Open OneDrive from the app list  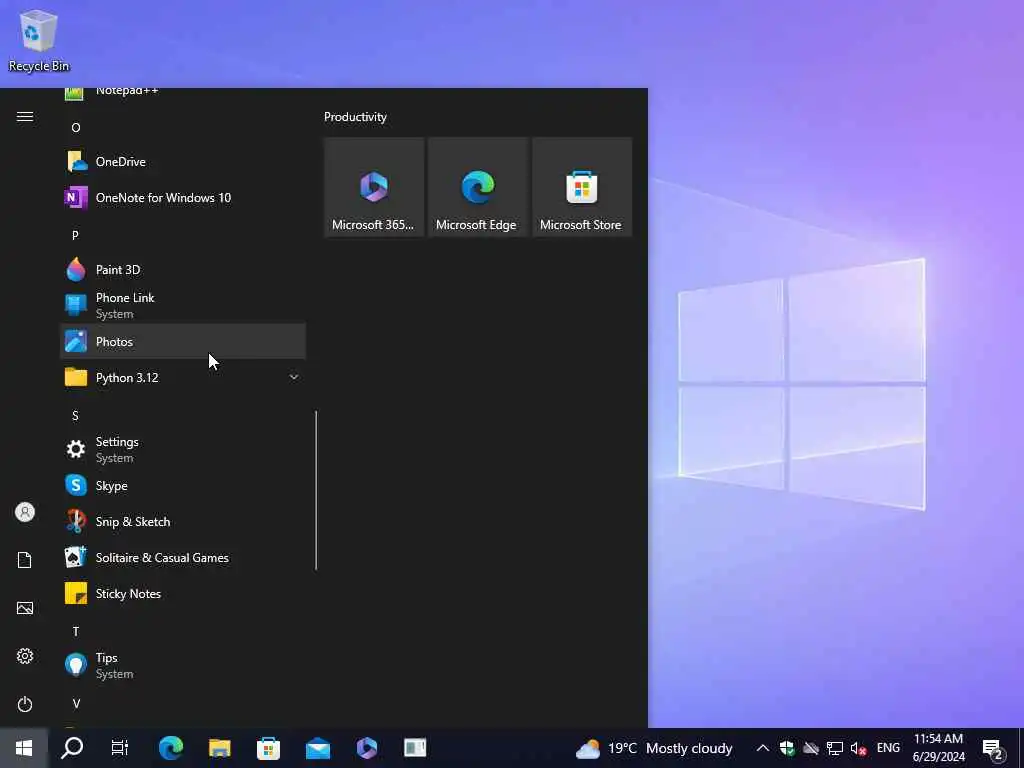pos(183,161)
